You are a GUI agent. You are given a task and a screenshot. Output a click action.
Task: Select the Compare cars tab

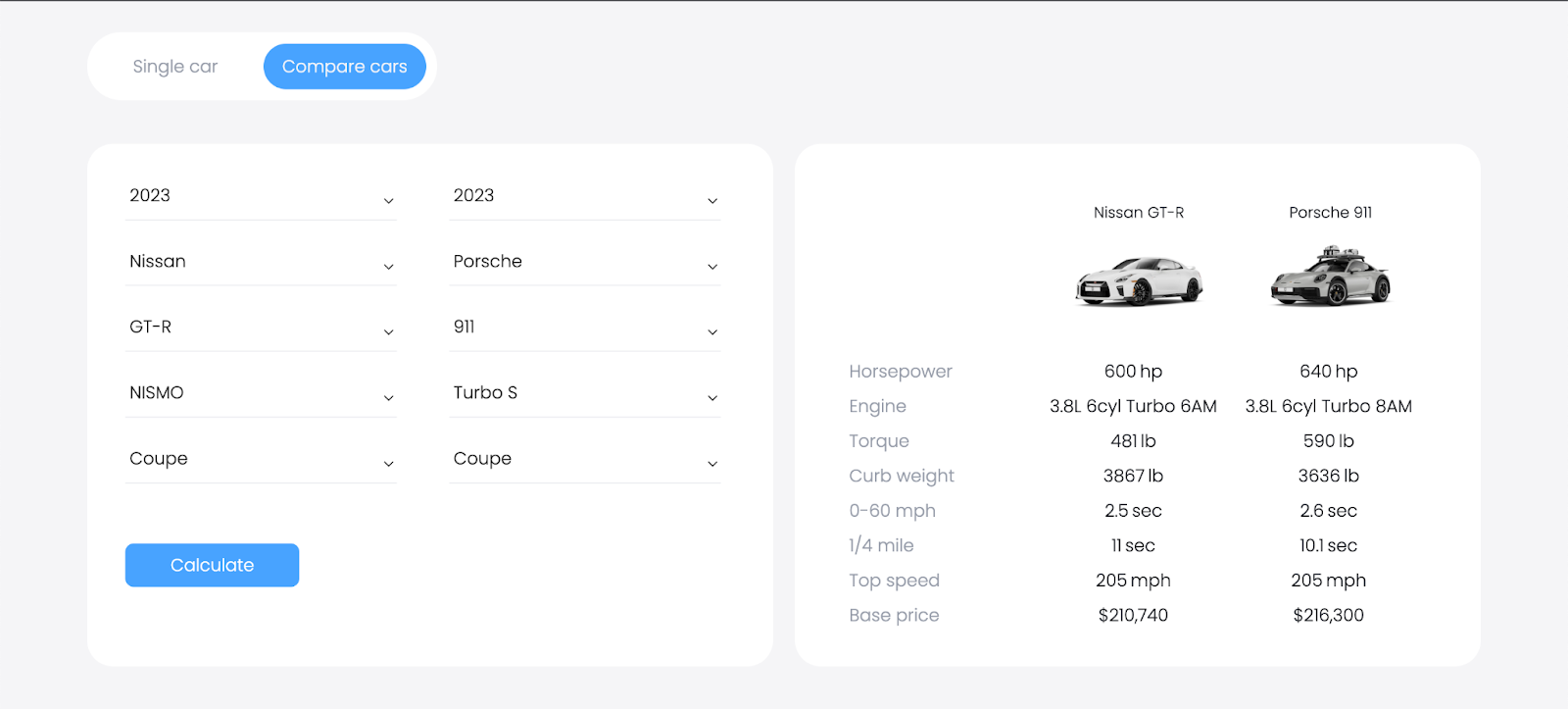(344, 67)
